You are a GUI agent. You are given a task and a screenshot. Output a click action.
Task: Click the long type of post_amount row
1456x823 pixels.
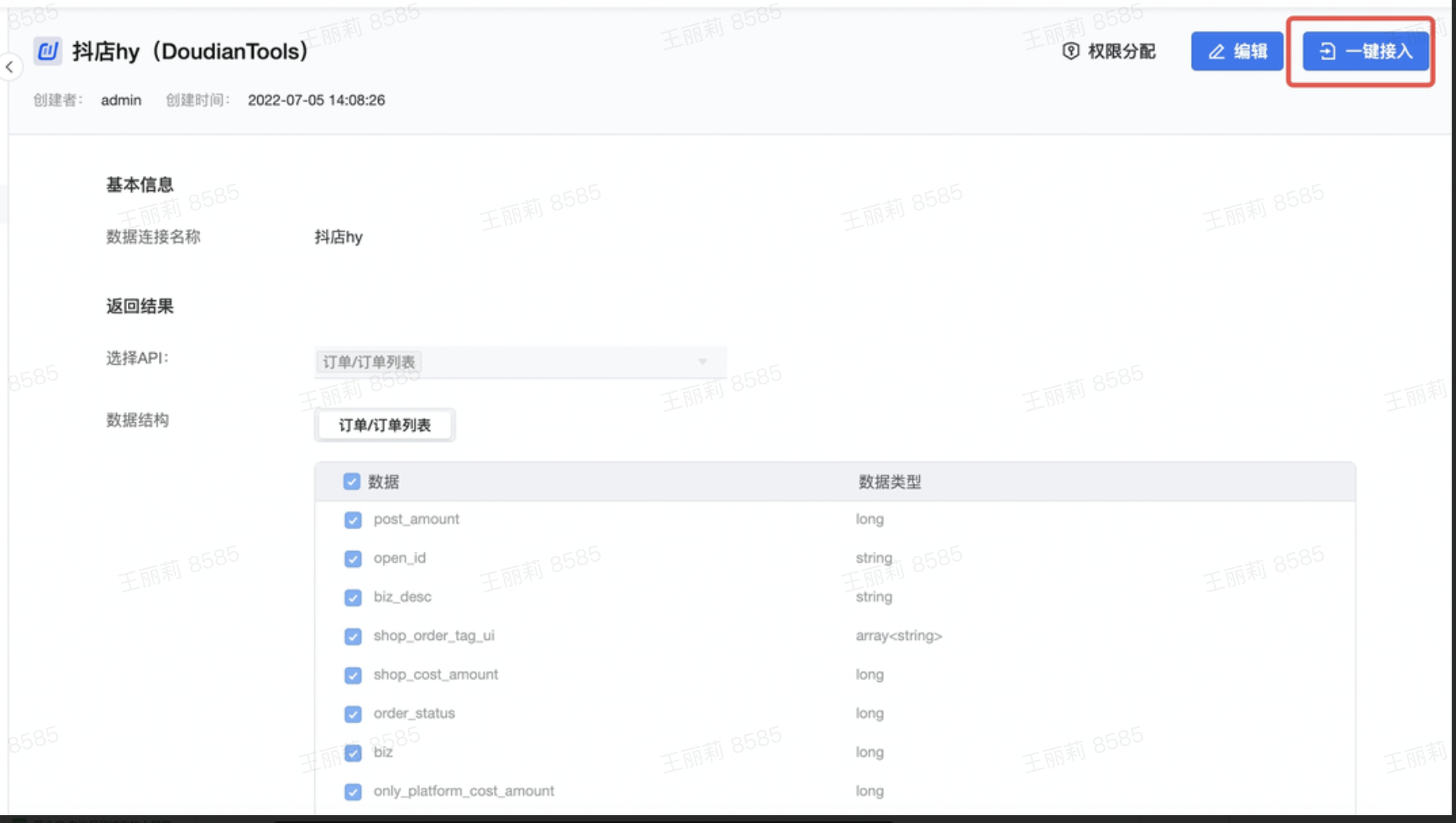pos(870,519)
